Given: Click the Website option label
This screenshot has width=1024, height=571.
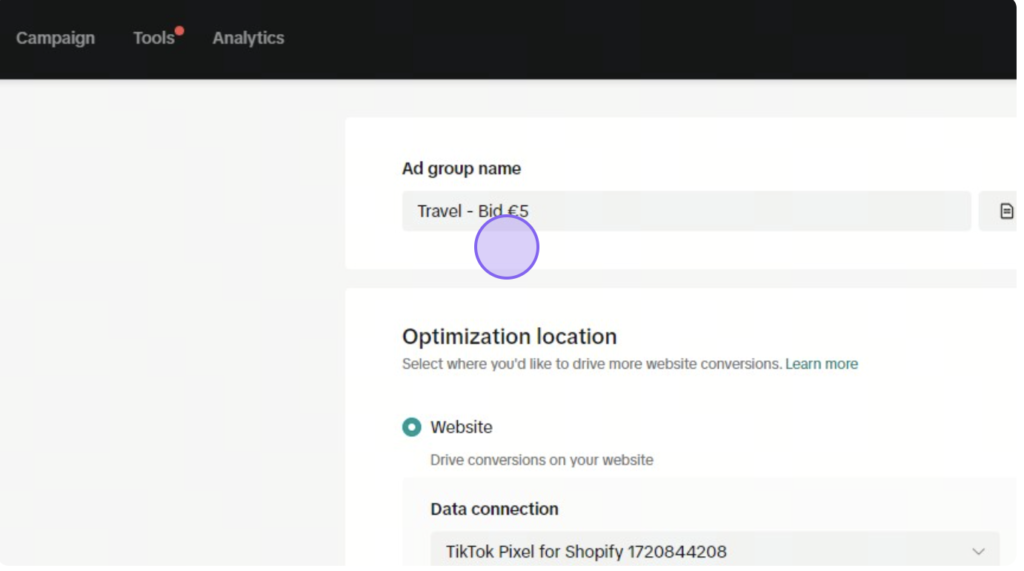Looking at the screenshot, I should point(461,427).
